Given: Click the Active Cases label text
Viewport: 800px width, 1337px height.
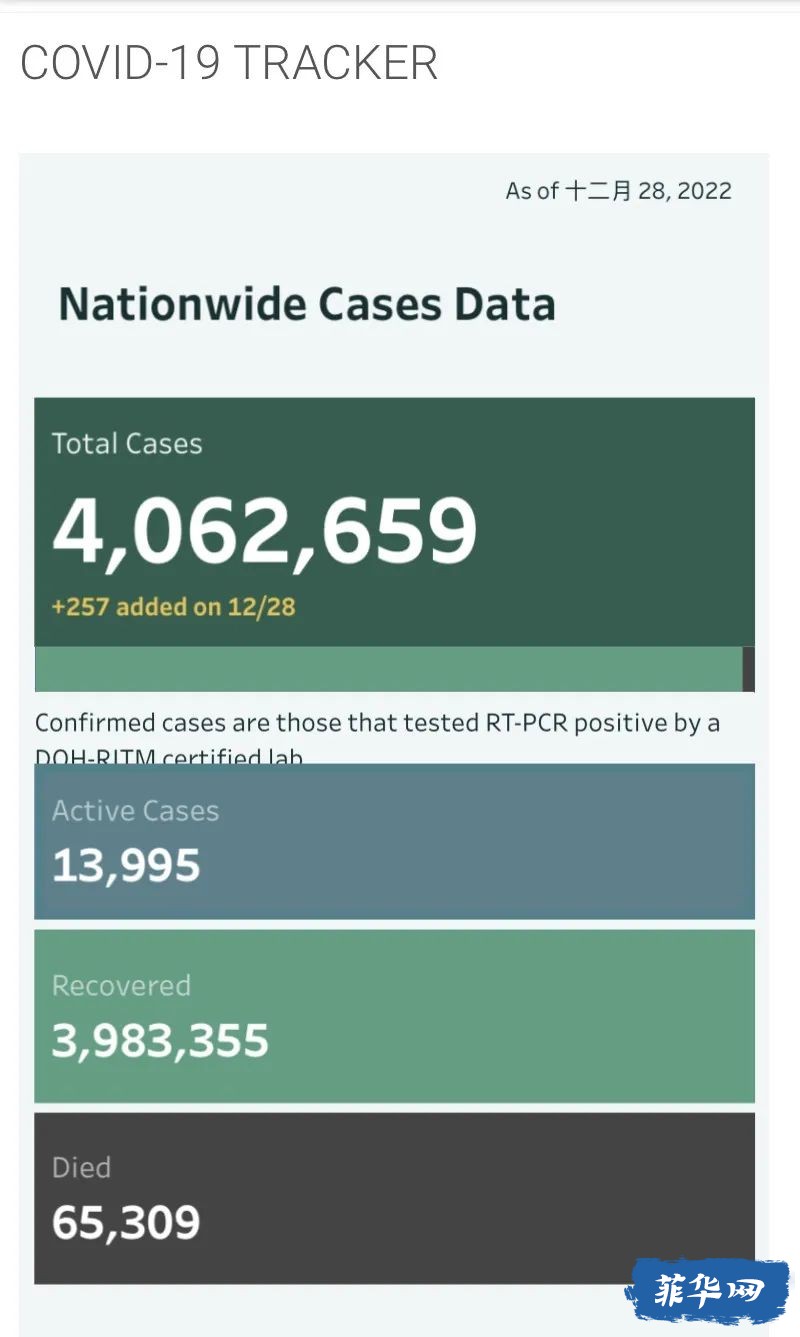Looking at the screenshot, I should click(135, 811).
